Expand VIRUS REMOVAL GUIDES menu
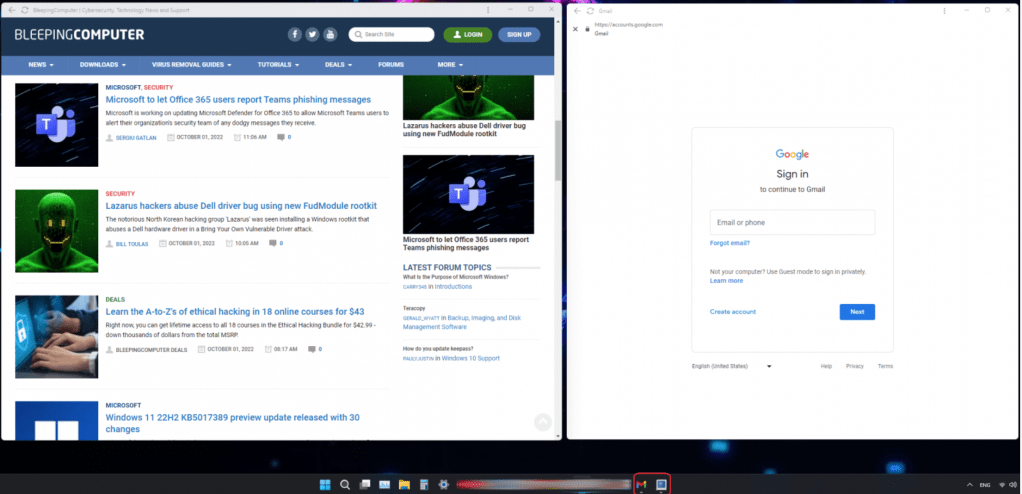Screen dimensions: 1022x494 (x=192, y=65)
